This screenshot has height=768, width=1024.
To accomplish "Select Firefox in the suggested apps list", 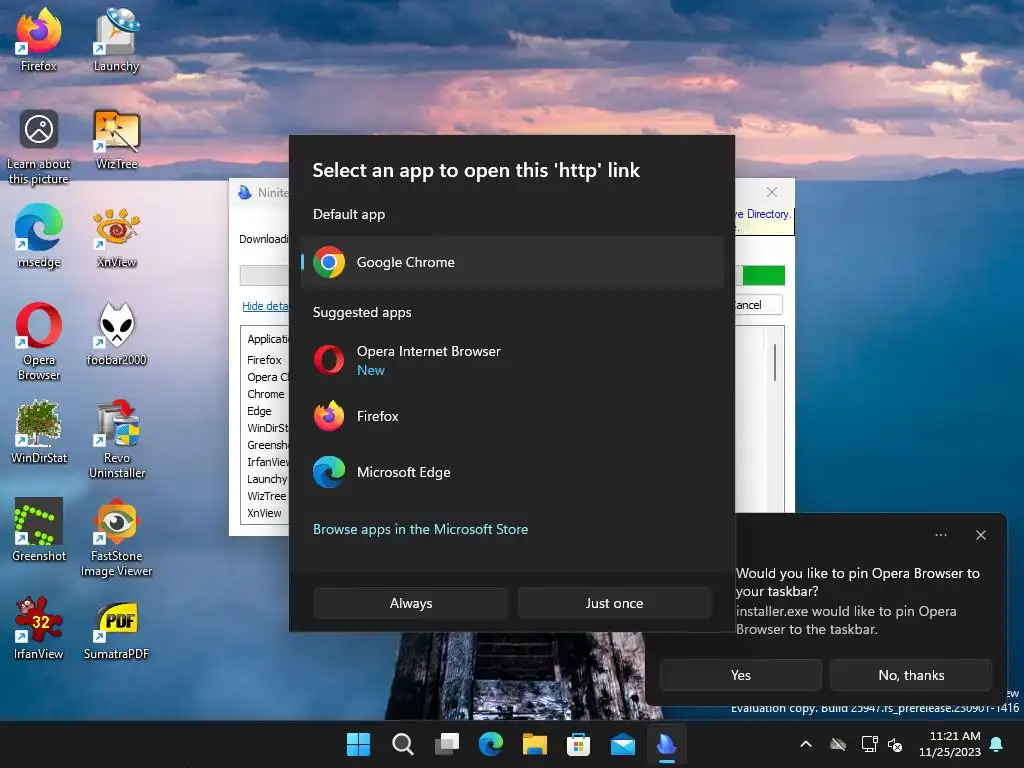I will (512, 416).
